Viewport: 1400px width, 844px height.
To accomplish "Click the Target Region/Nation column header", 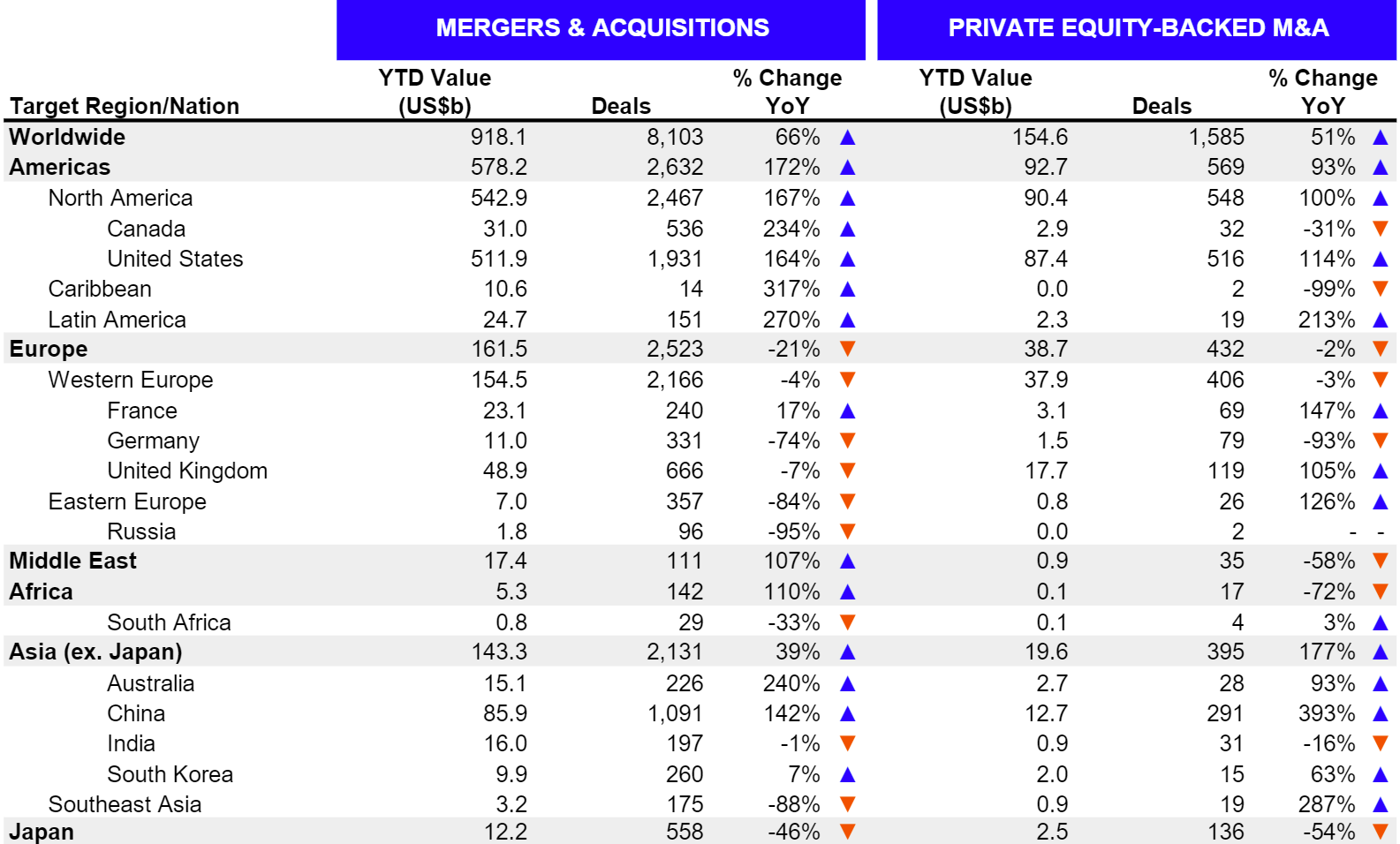I will pos(125,106).
